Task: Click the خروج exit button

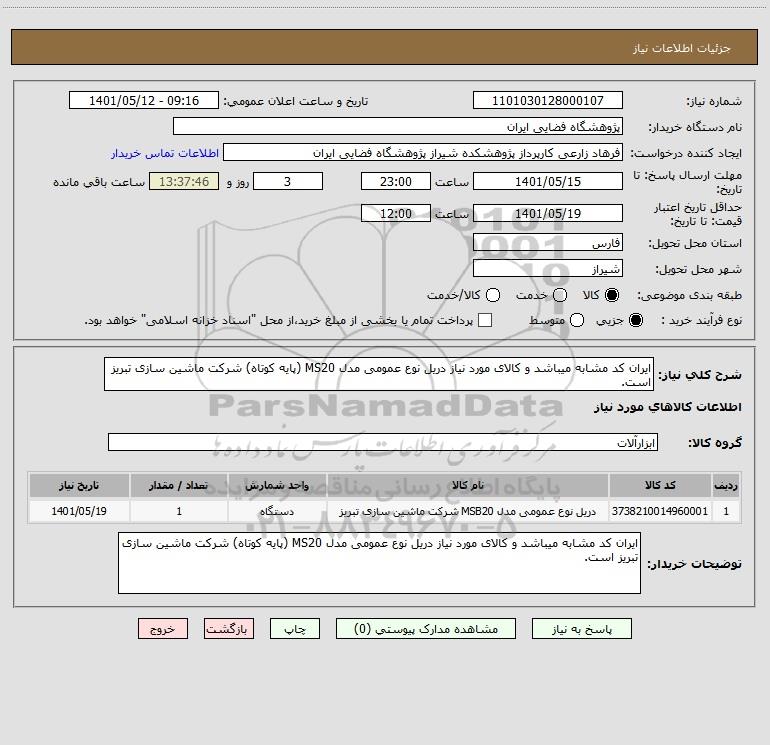Action: click(163, 629)
